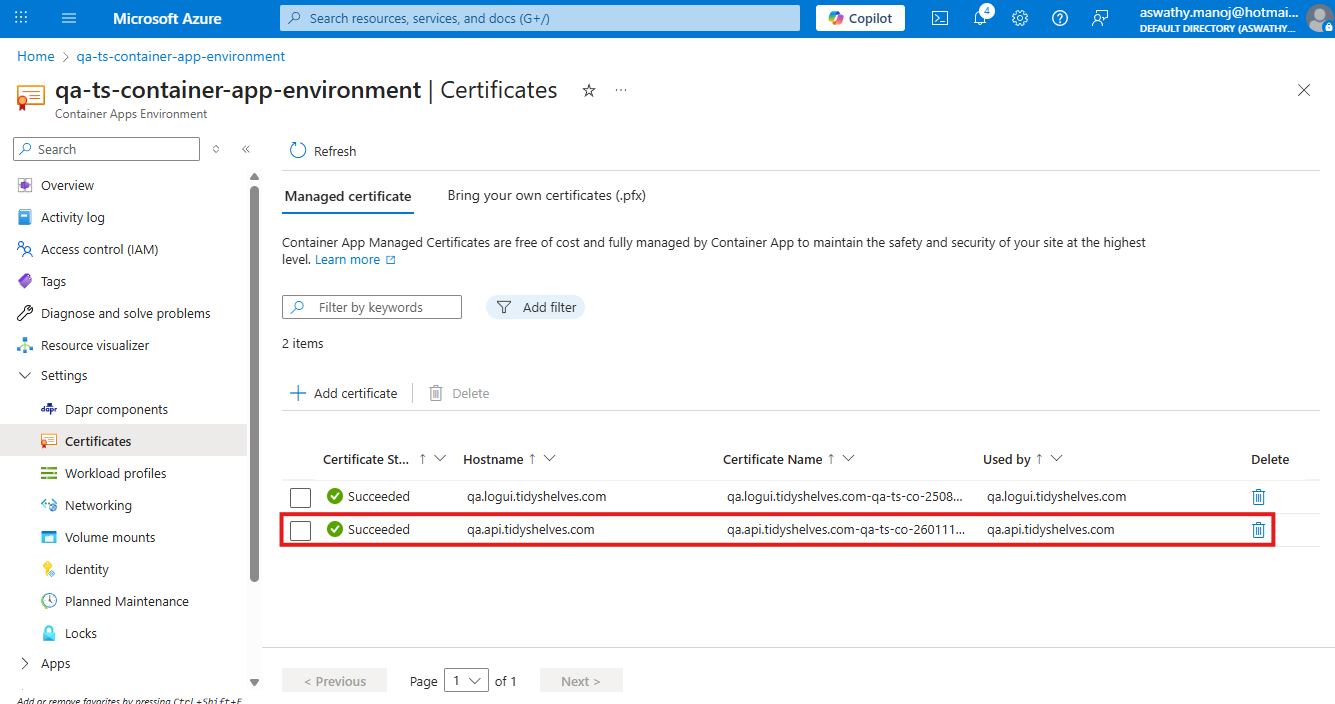This screenshot has height=704, width=1335.
Task: Open Planned Maintenance
Action: point(128,601)
